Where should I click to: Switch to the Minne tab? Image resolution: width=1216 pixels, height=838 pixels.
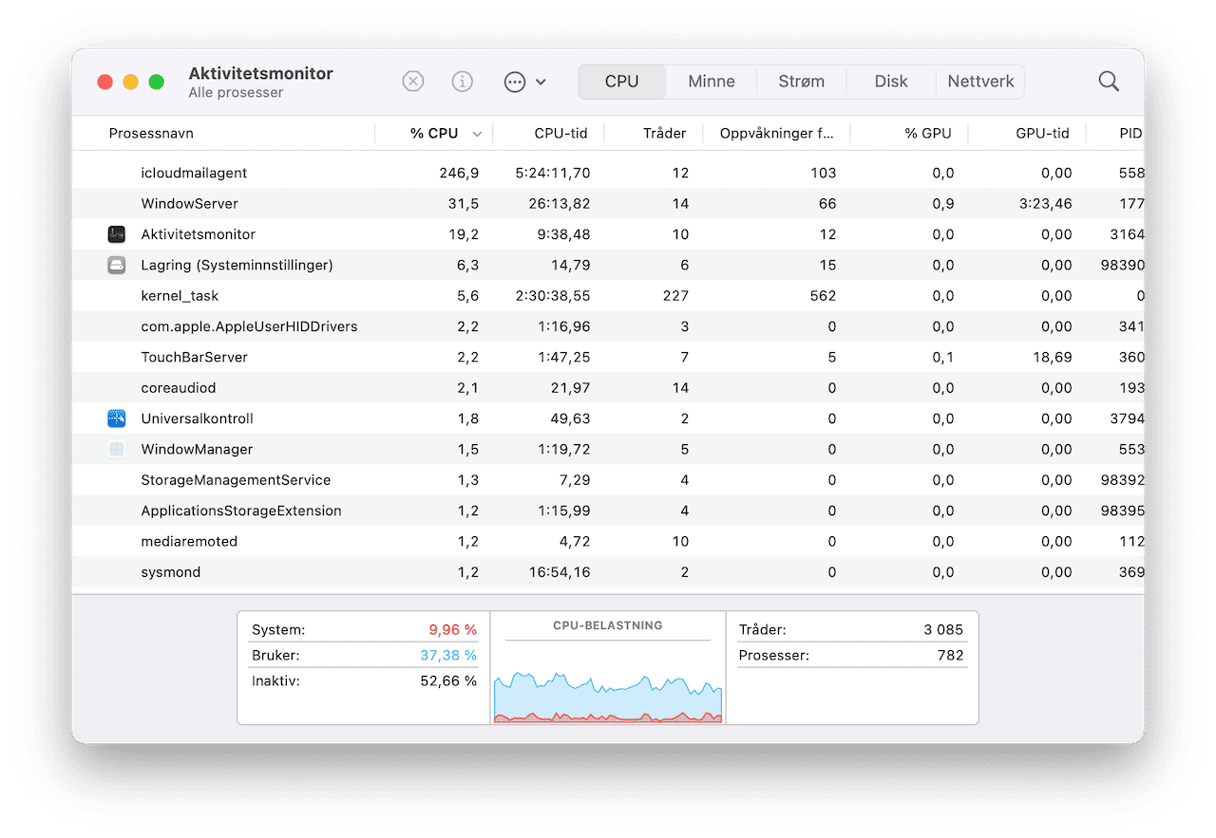(x=711, y=82)
